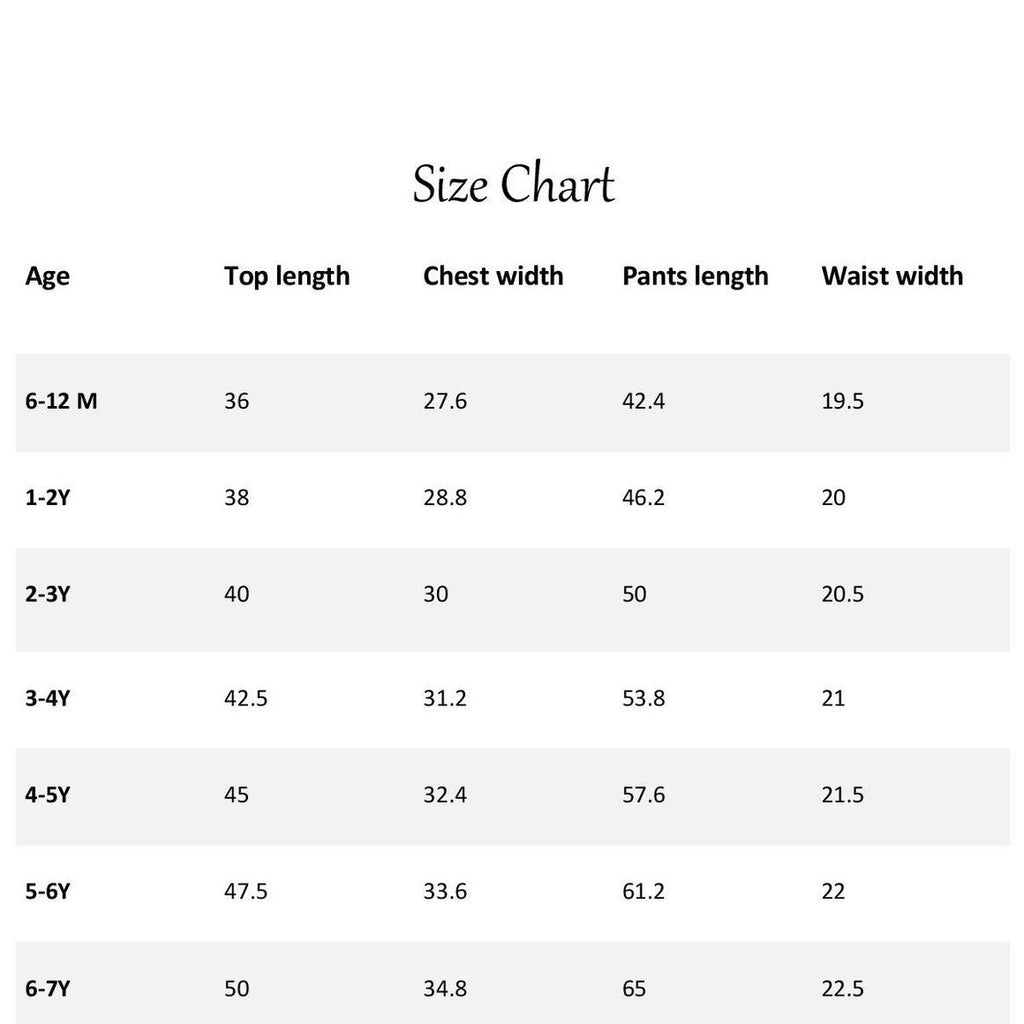Viewport: 1024px width, 1024px height.
Task: Click the 6-12 M age row label
Action: pos(61,400)
